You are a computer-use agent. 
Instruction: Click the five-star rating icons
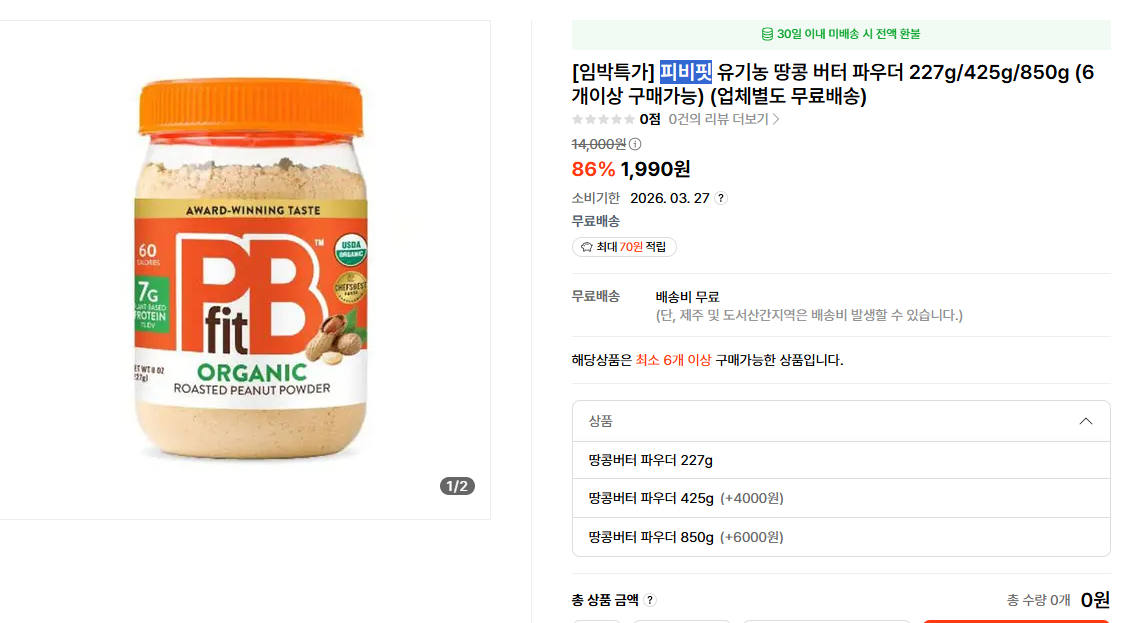pyautogui.click(x=602, y=119)
